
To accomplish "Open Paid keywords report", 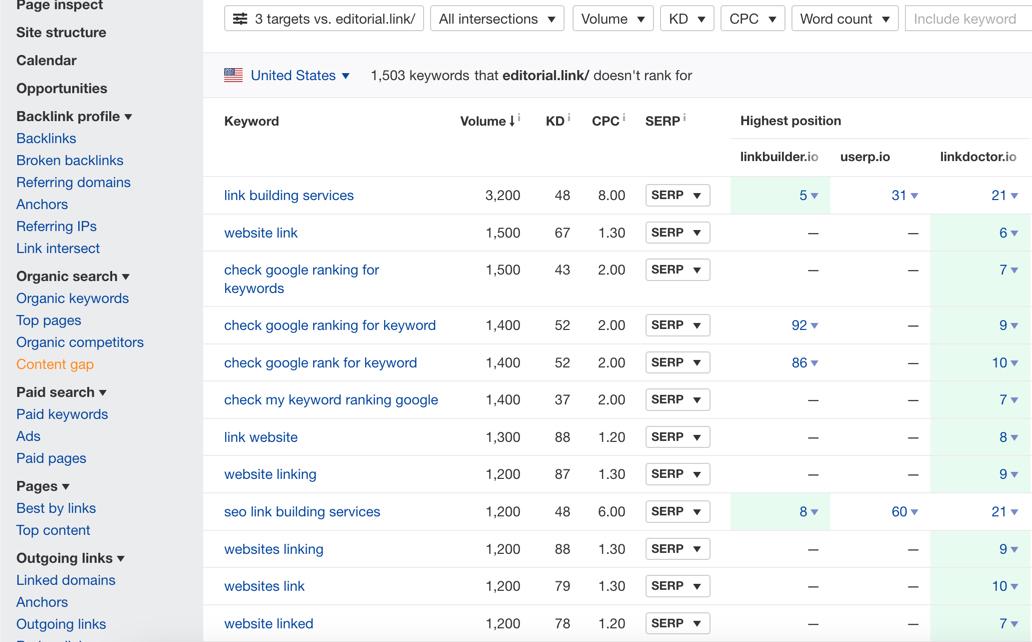I will pyautogui.click(x=62, y=414).
